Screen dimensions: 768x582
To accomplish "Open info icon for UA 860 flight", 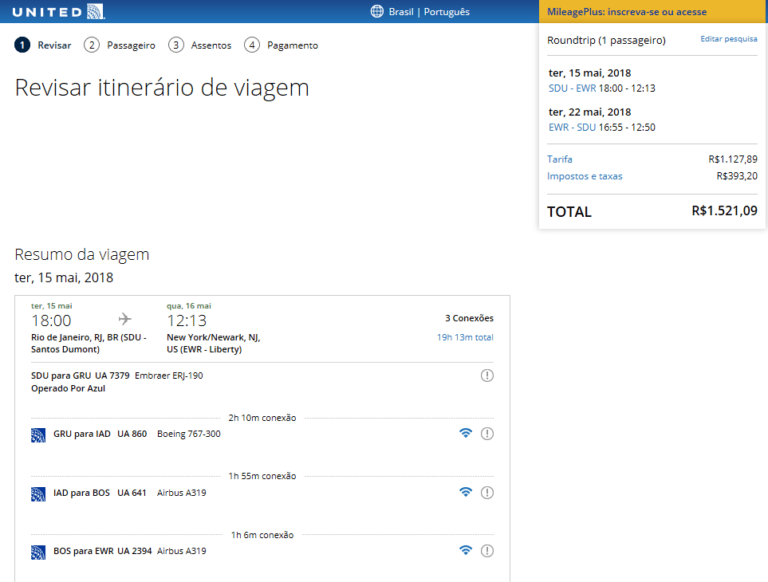I will point(487,433).
